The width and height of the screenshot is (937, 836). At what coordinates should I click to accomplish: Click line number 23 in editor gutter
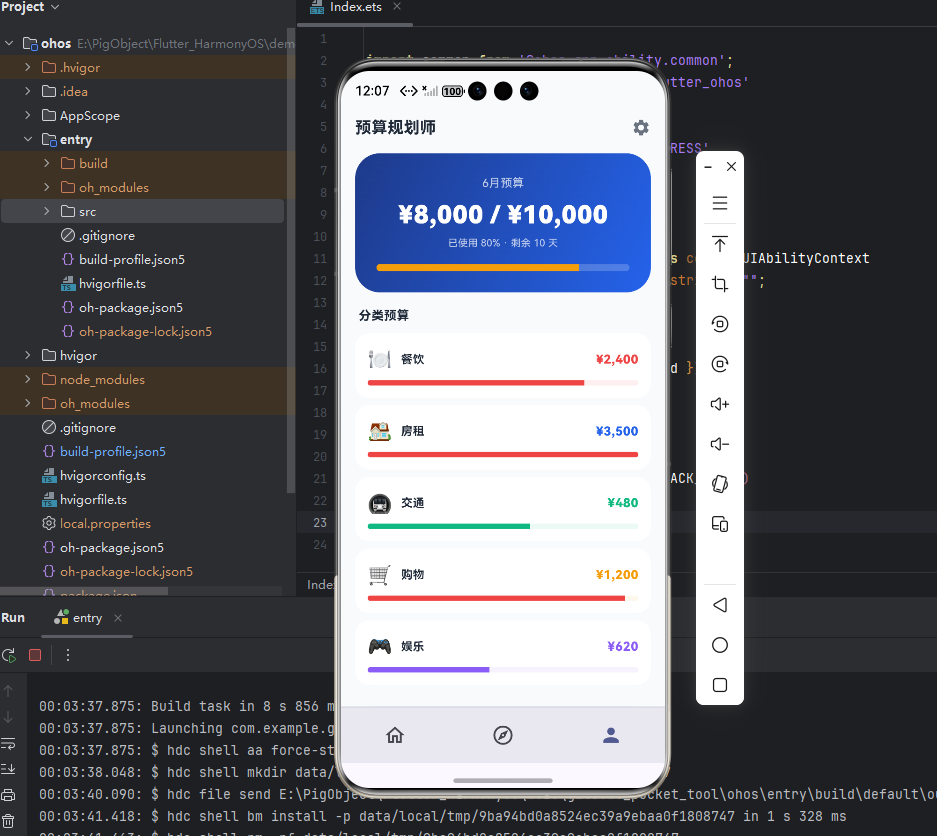320,522
